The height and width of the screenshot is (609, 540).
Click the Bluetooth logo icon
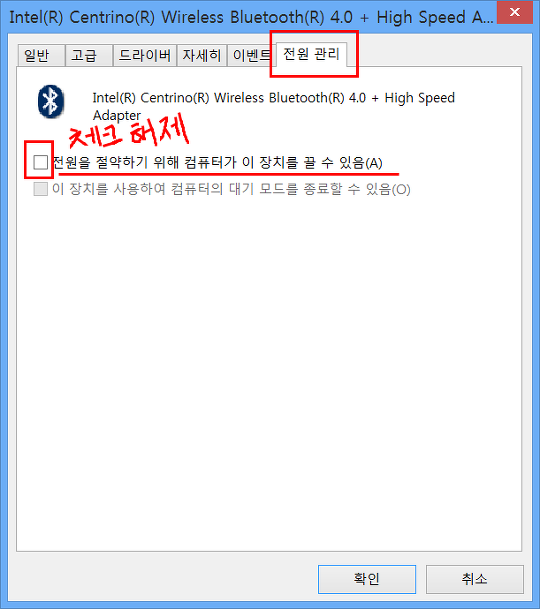(51, 102)
